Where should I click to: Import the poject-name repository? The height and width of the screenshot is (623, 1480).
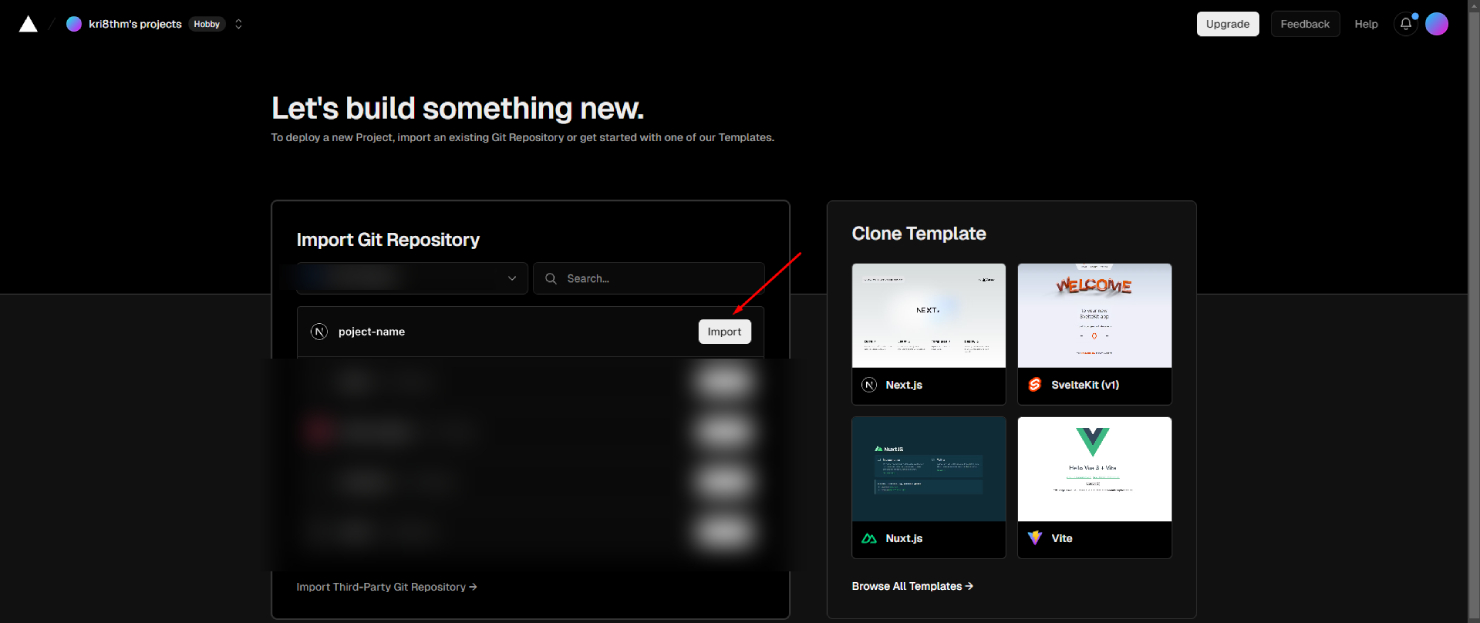(724, 332)
